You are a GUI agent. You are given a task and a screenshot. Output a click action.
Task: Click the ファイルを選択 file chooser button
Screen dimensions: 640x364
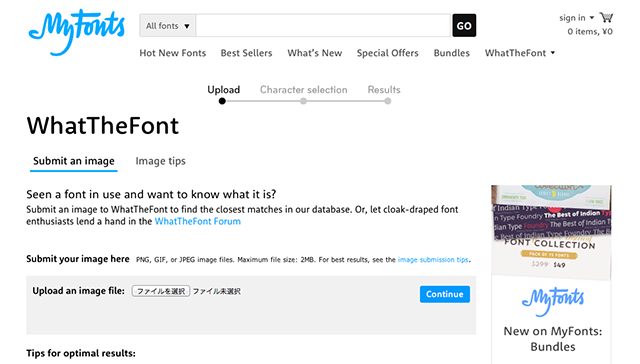[161, 291]
